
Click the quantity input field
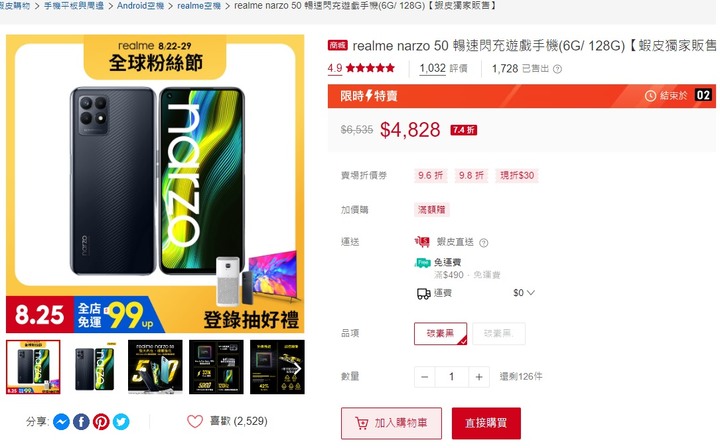click(x=451, y=377)
